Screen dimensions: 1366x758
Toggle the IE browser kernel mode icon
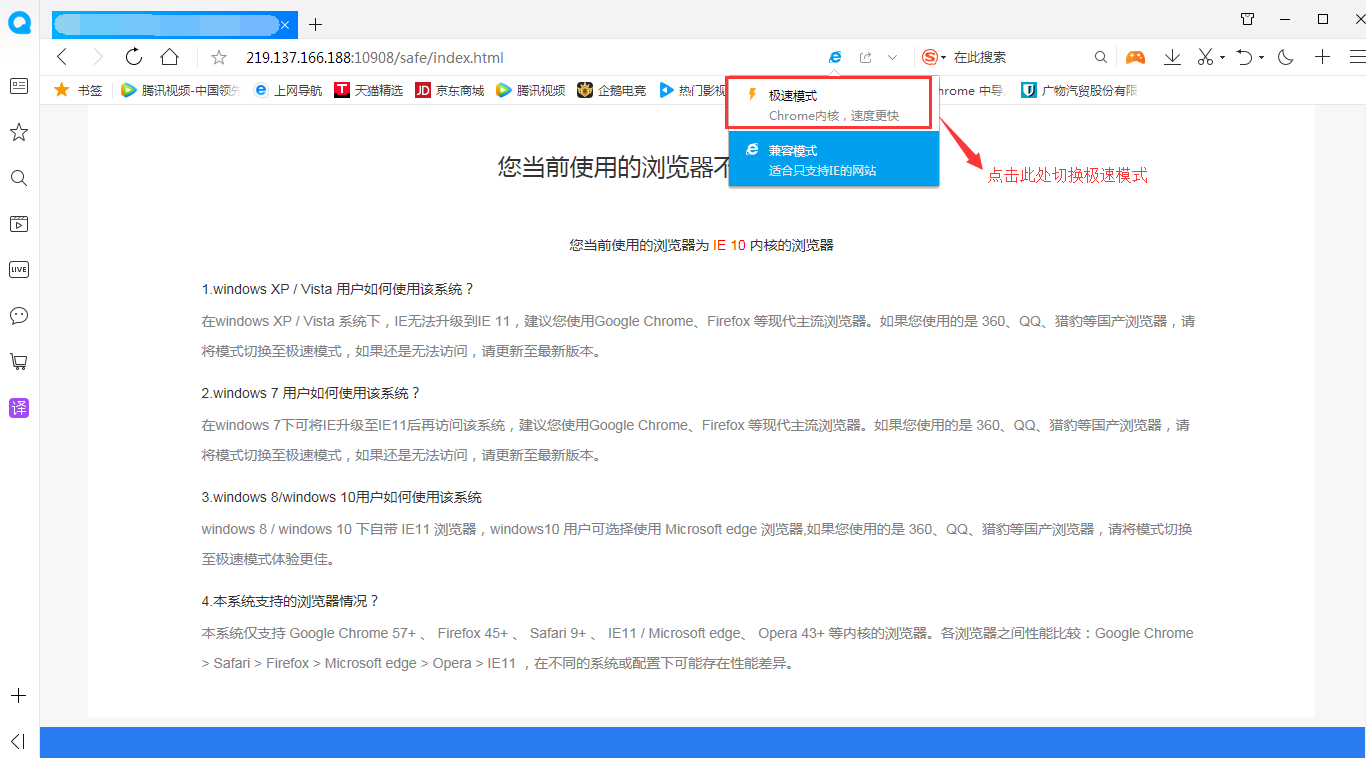click(x=835, y=57)
